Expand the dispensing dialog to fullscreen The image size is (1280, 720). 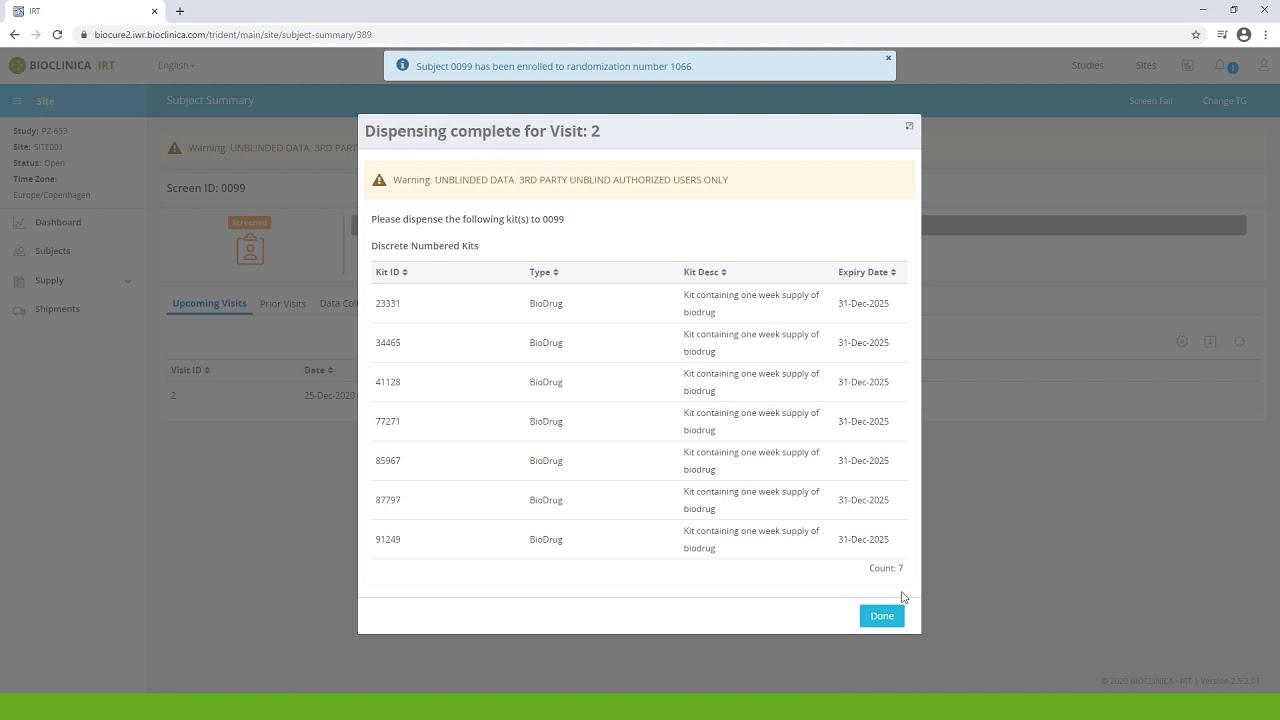click(x=909, y=126)
